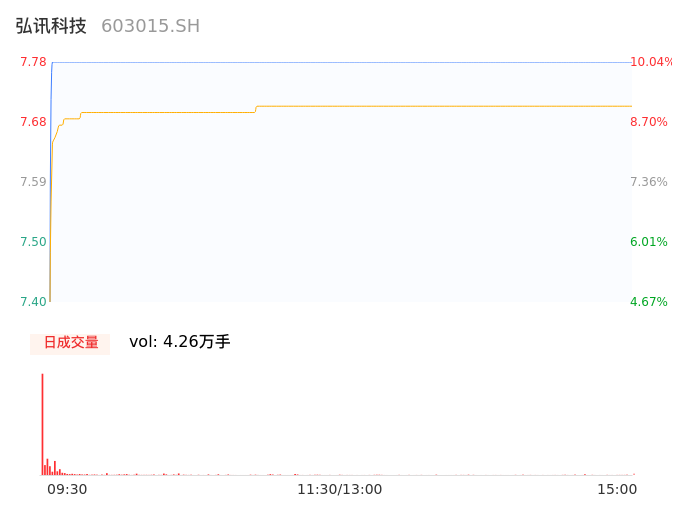Image resolution: width=686 pixels, height=524 pixels.
Task: Select the 日成交量 volume tab
Action: (x=70, y=343)
